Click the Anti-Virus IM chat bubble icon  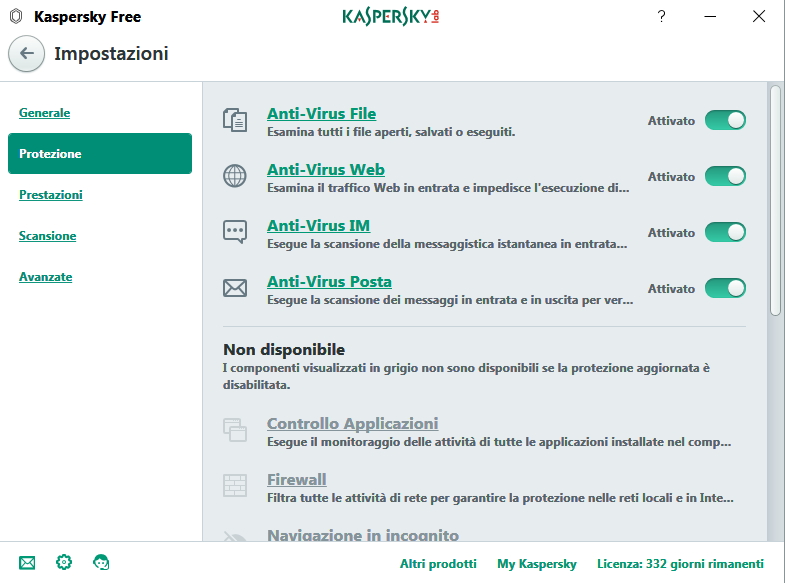235,232
